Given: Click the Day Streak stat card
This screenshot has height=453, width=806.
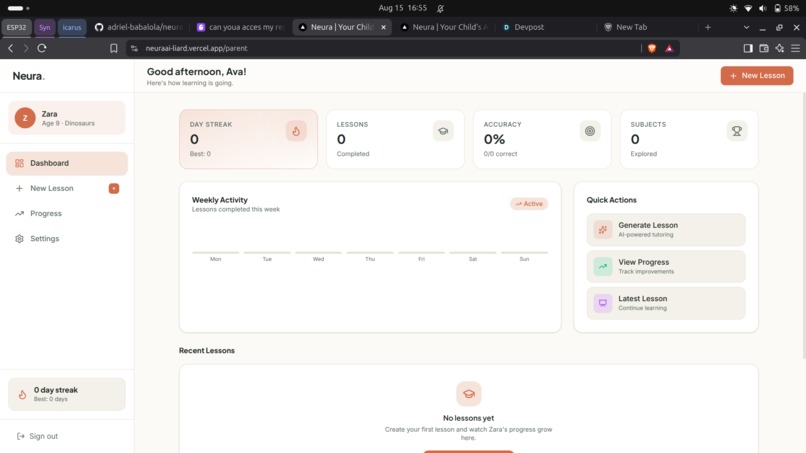Looking at the screenshot, I should (248, 139).
